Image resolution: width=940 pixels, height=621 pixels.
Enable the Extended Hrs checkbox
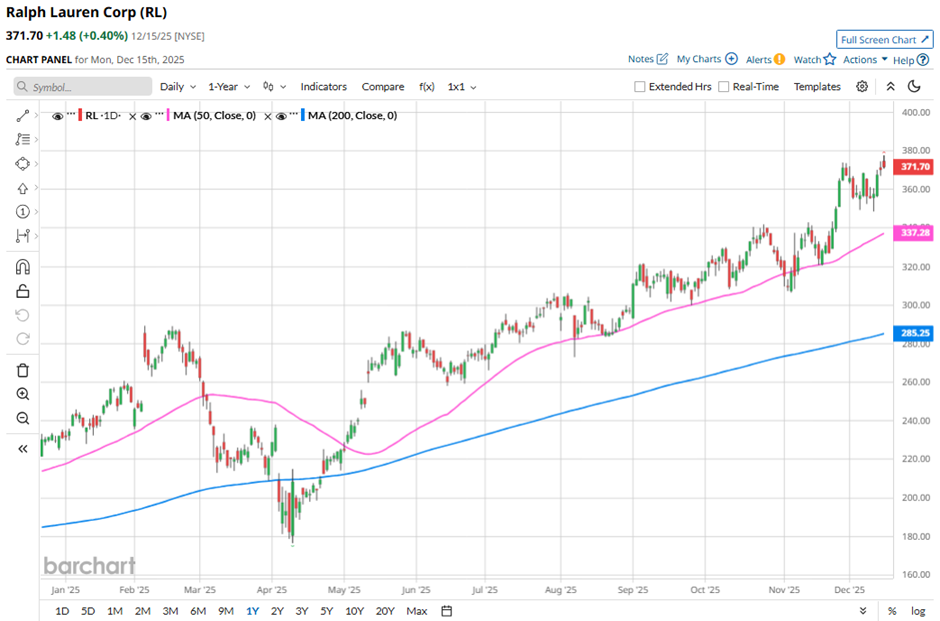(640, 87)
